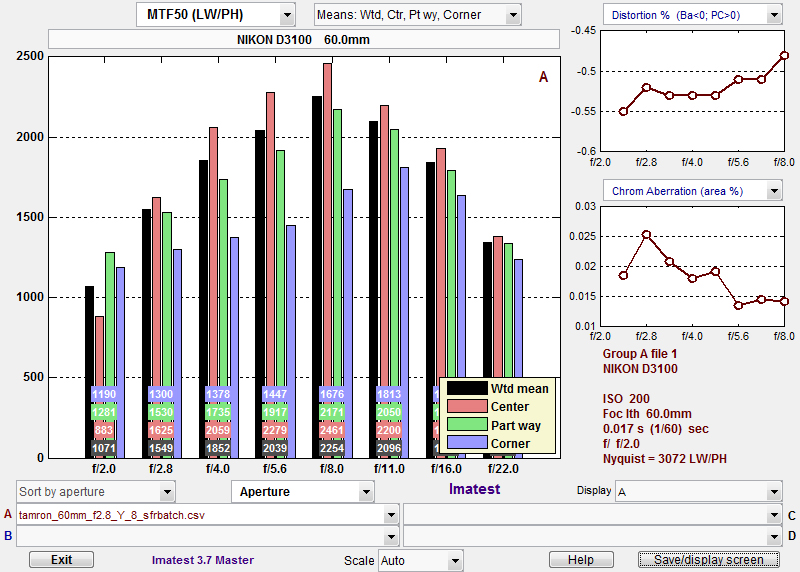Click the ISO 200 text
The height and width of the screenshot is (572, 800).
(626, 399)
